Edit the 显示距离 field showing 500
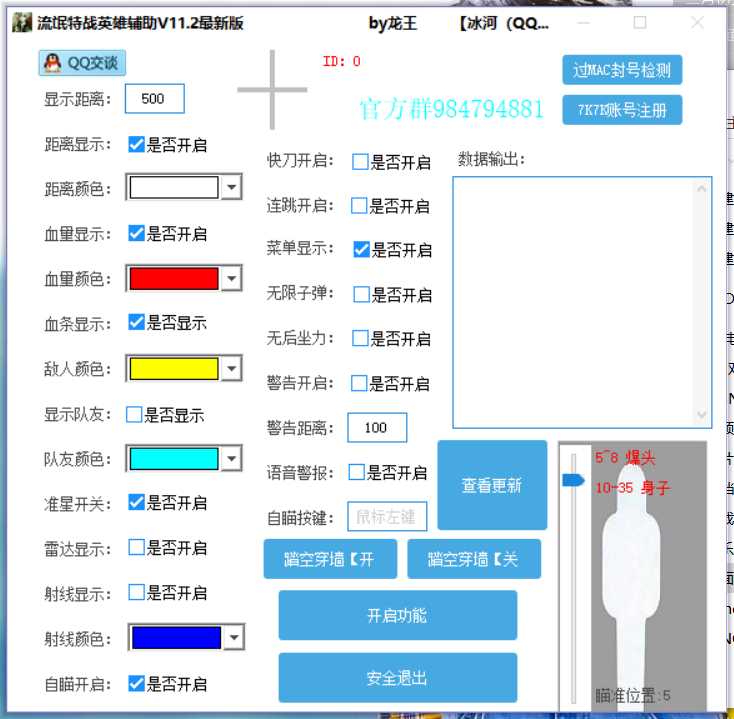Viewport: 734px width, 719px height. point(154,99)
